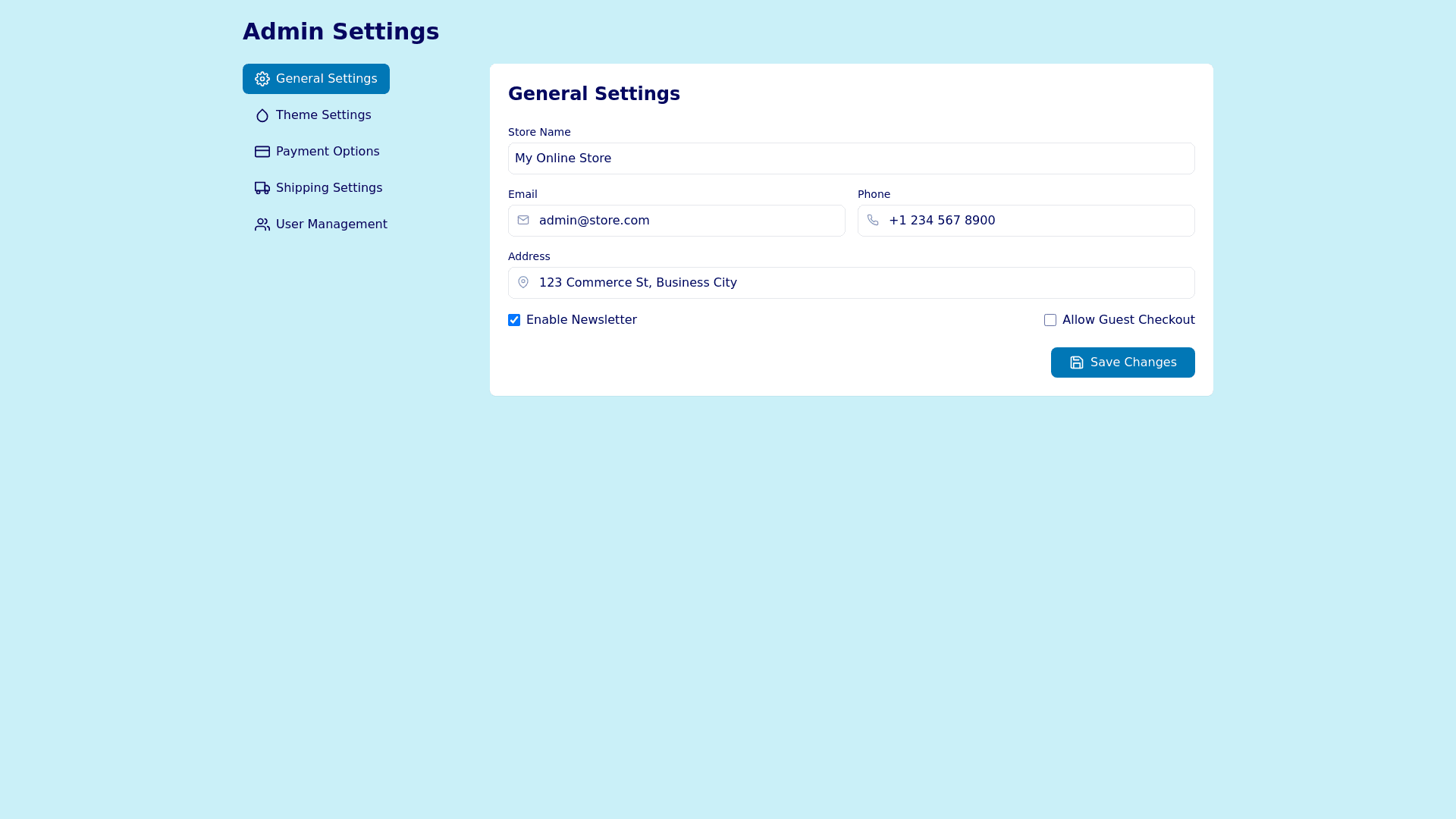The image size is (1456, 819).
Task: Uncheck the Enable Newsletter checkbox
Action: (x=514, y=320)
